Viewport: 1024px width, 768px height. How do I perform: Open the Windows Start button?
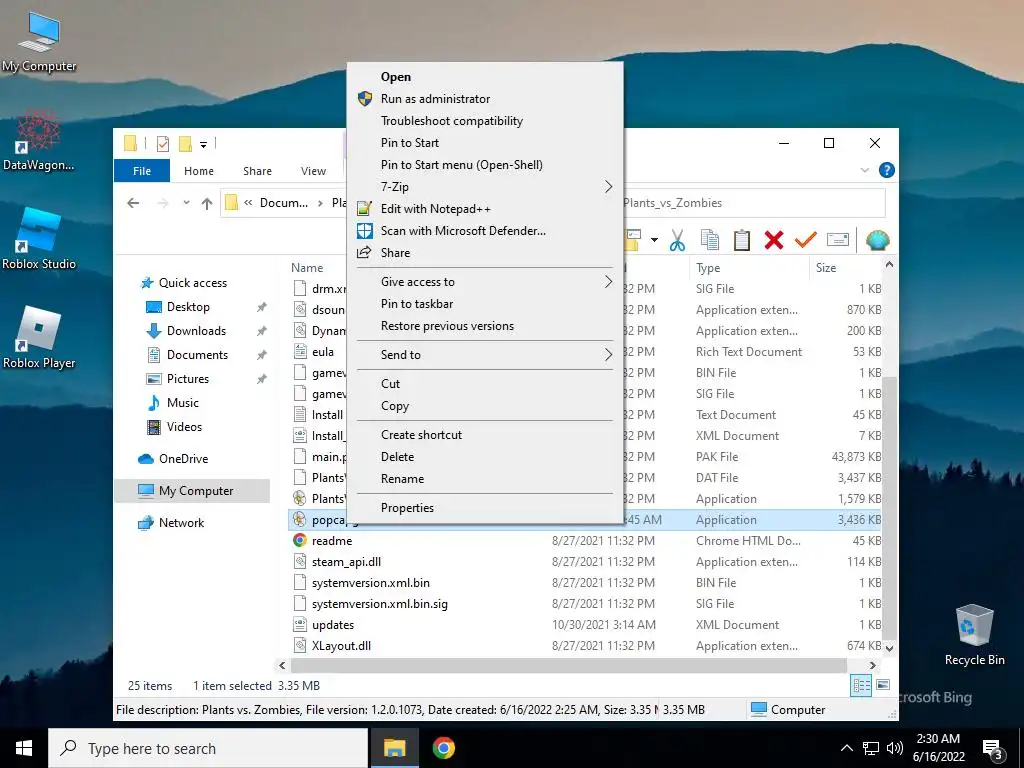24,748
